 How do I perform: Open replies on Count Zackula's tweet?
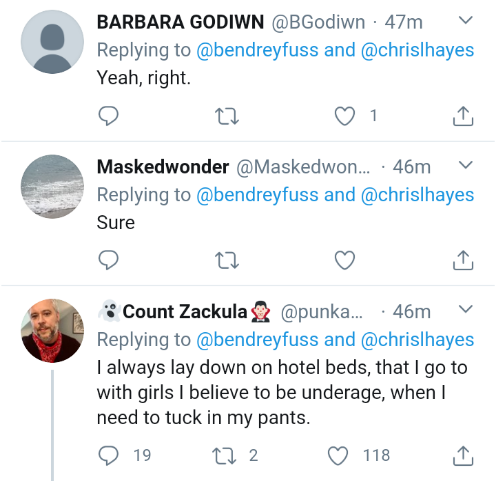[108, 455]
